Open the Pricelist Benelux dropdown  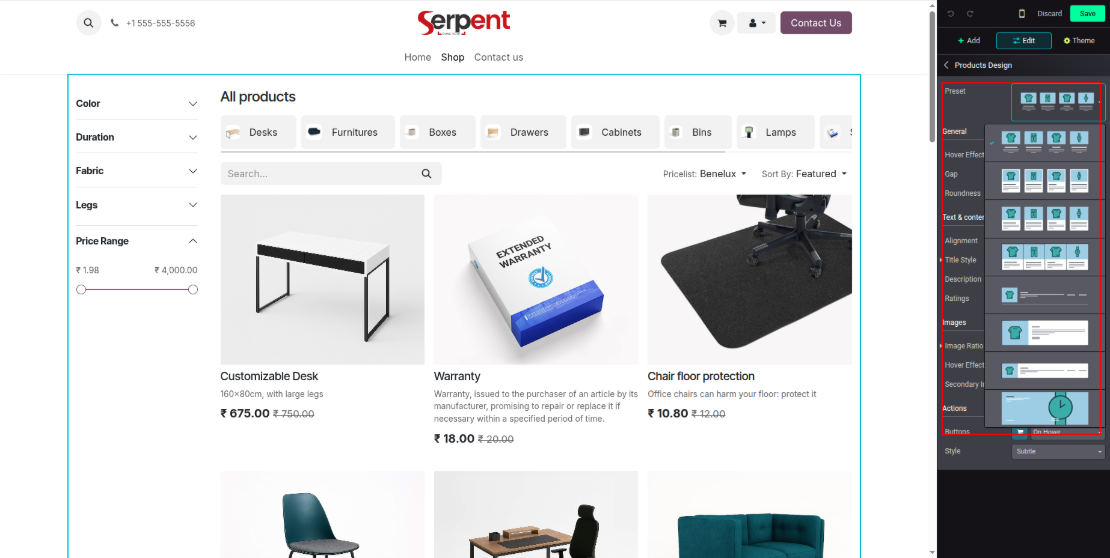[x=705, y=173]
